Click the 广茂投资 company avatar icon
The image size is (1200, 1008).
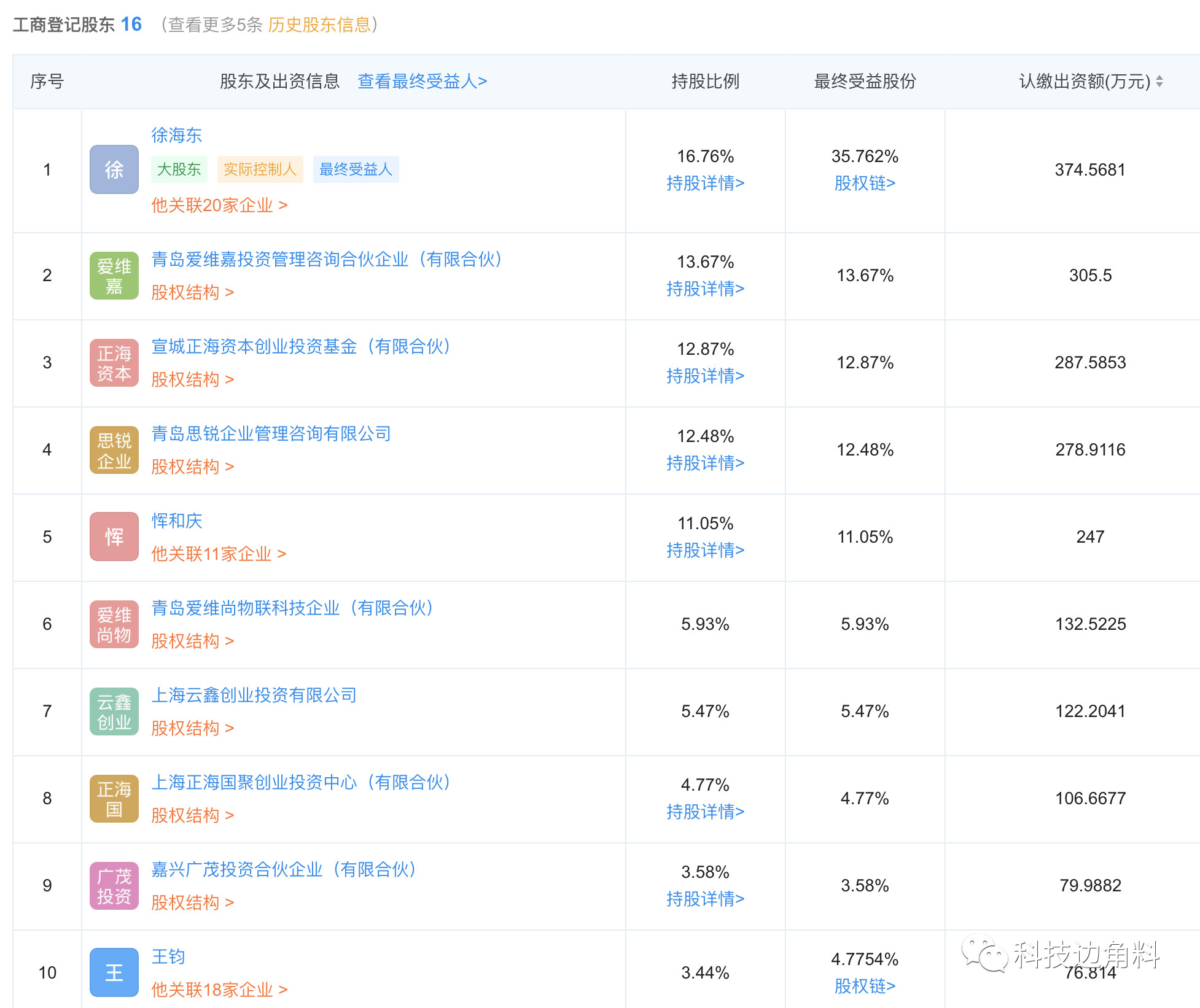click(x=114, y=886)
